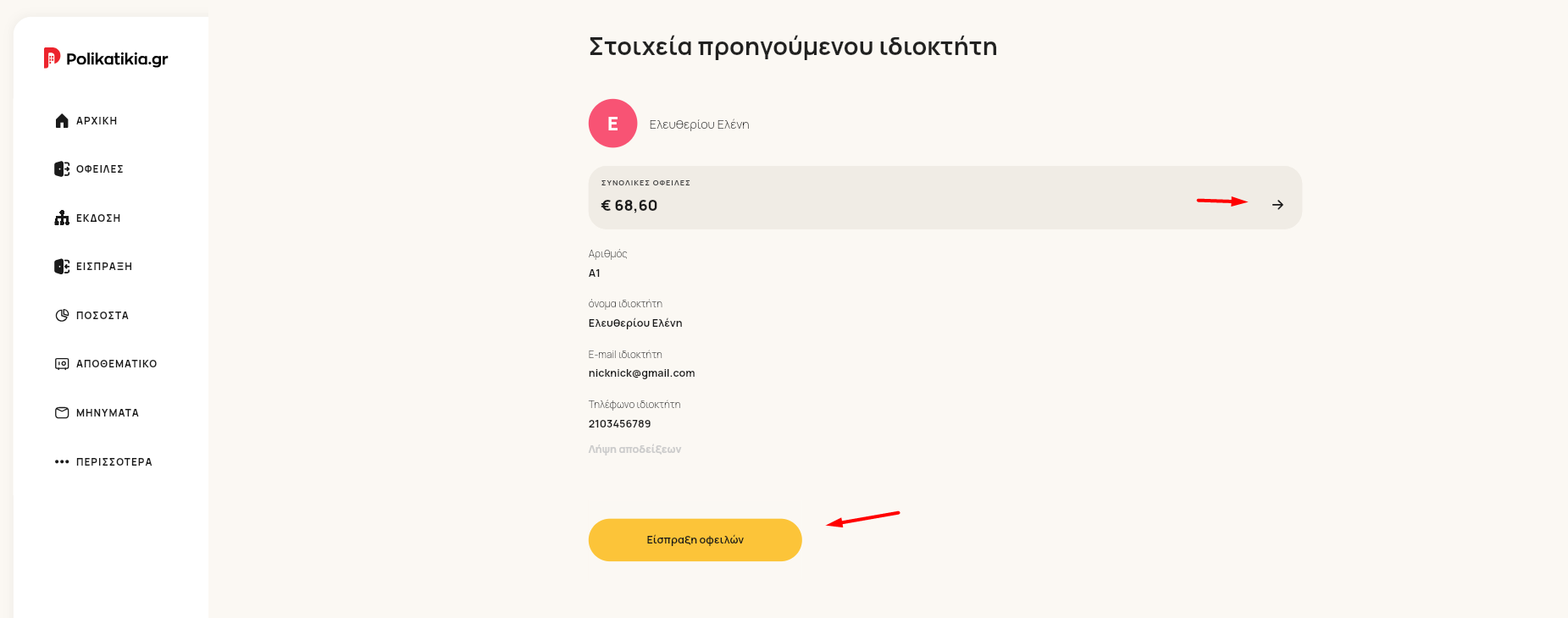Screen dimensions: 1568x618
Task: Open the ΠΟΣΟΣΤΑ pie chart icon
Action: tap(62, 316)
